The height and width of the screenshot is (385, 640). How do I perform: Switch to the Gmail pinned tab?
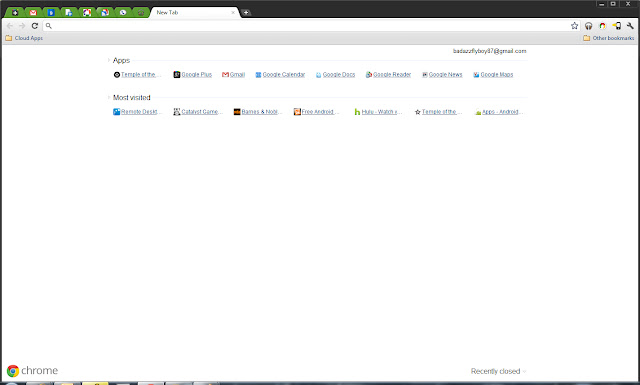(x=33, y=13)
